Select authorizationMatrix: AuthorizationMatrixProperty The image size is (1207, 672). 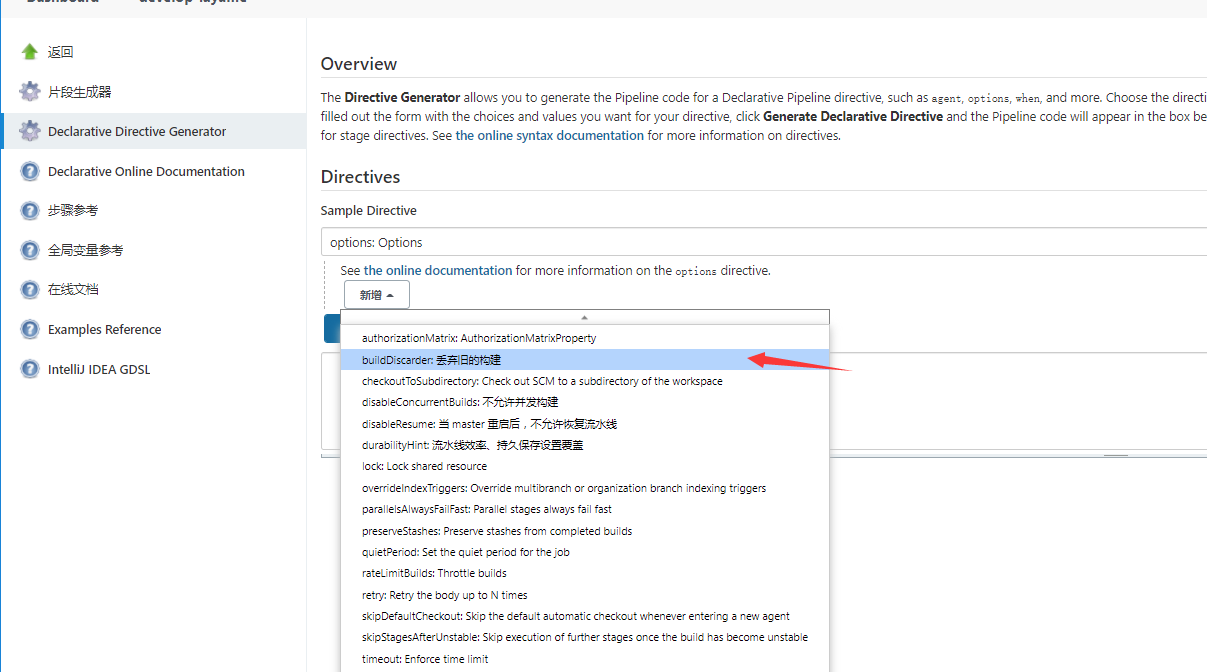(585, 338)
